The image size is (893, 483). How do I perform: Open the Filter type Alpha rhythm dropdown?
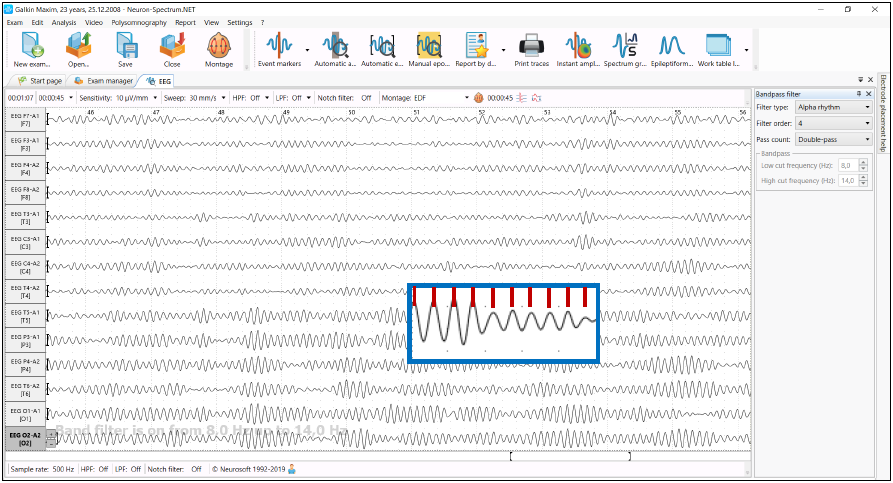point(834,107)
